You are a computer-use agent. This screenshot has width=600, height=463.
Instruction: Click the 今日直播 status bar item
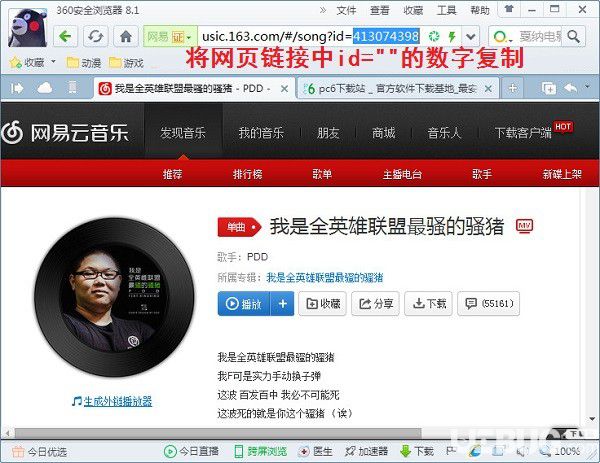pos(191,452)
